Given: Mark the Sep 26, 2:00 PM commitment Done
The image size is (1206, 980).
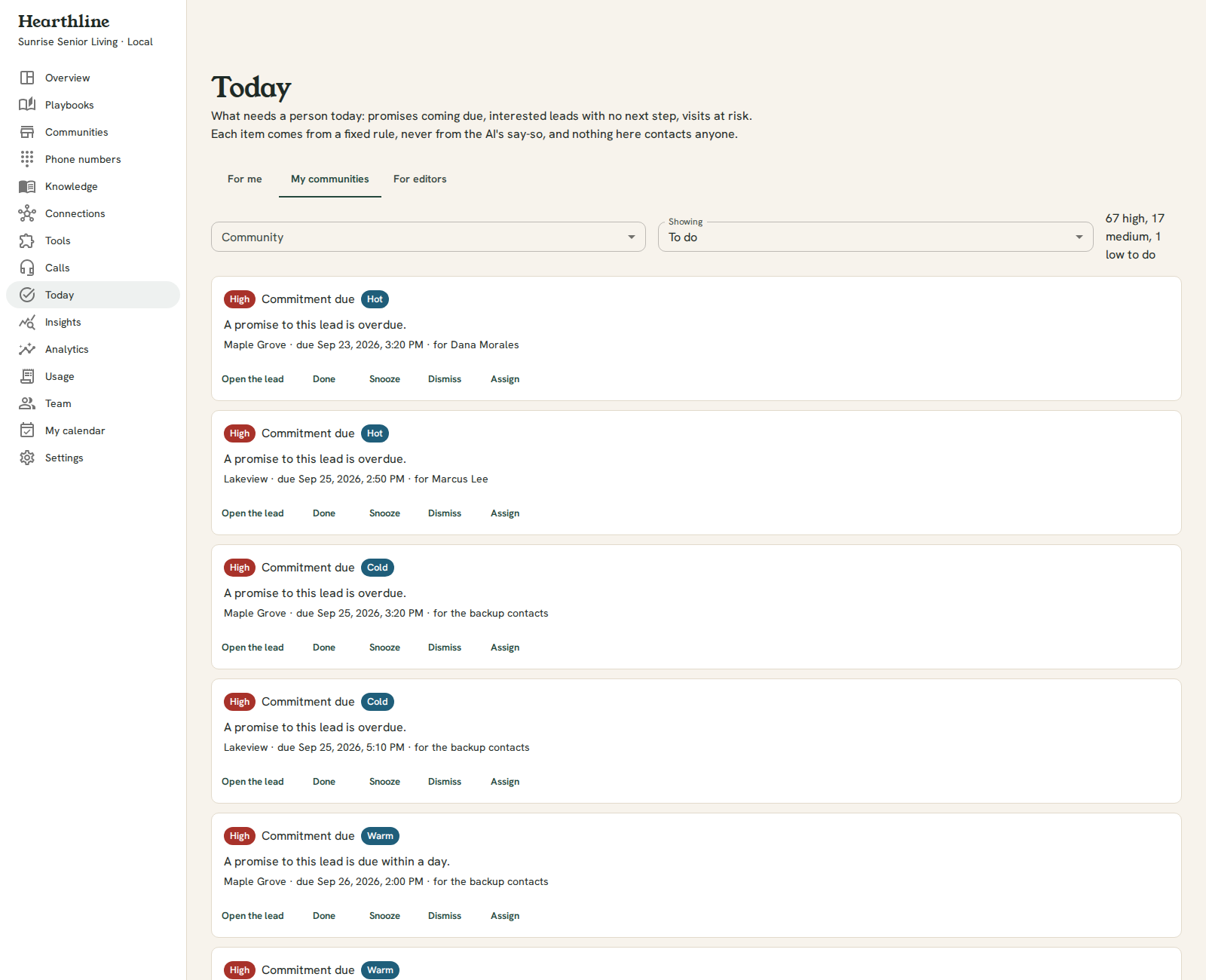Looking at the screenshot, I should 324,916.
